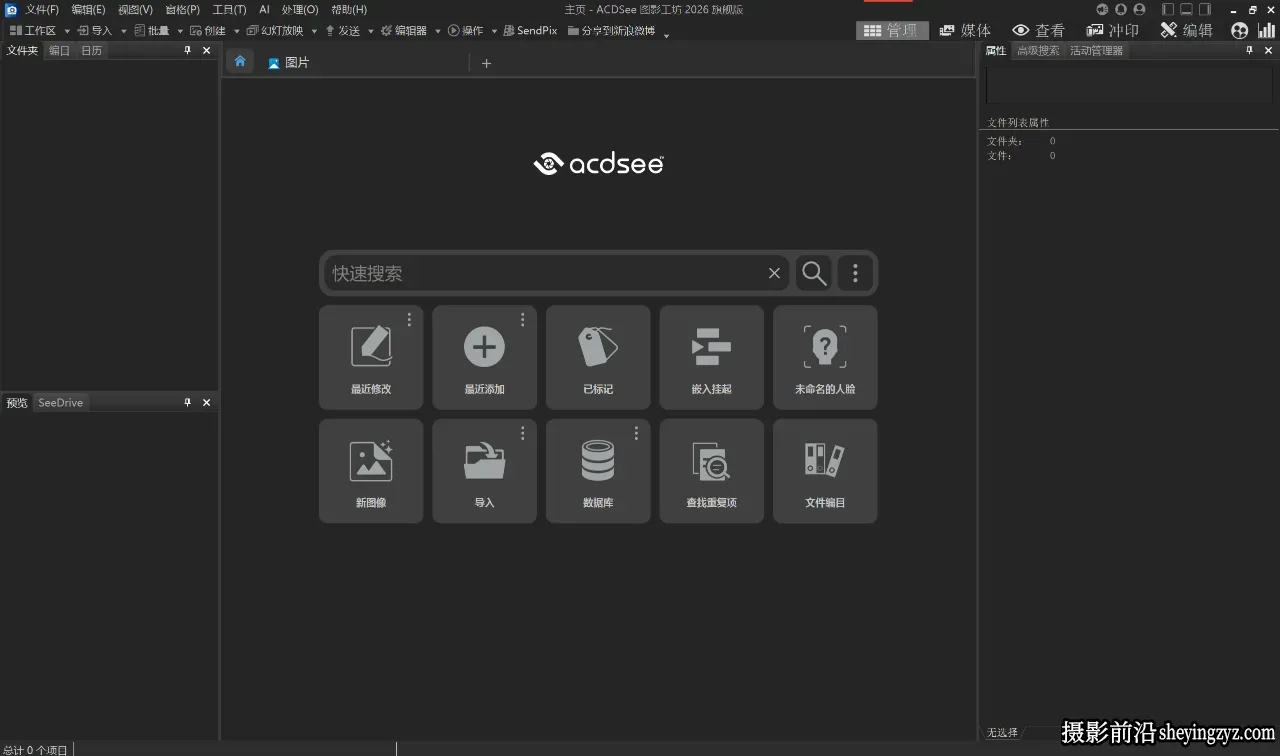The width and height of the screenshot is (1280, 756).
Task: Open the 文件(F) menu
Action: click(x=42, y=9)
